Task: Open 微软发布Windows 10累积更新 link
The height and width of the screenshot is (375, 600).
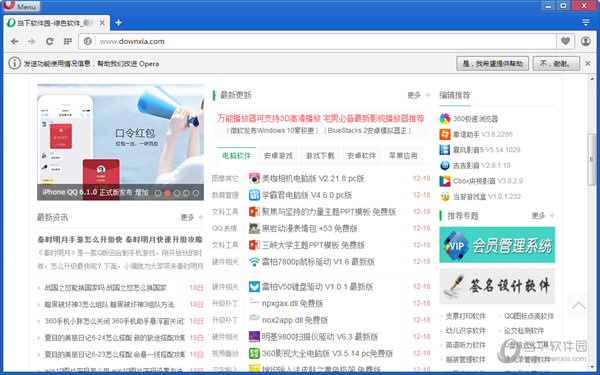Action: pos(272,131)
